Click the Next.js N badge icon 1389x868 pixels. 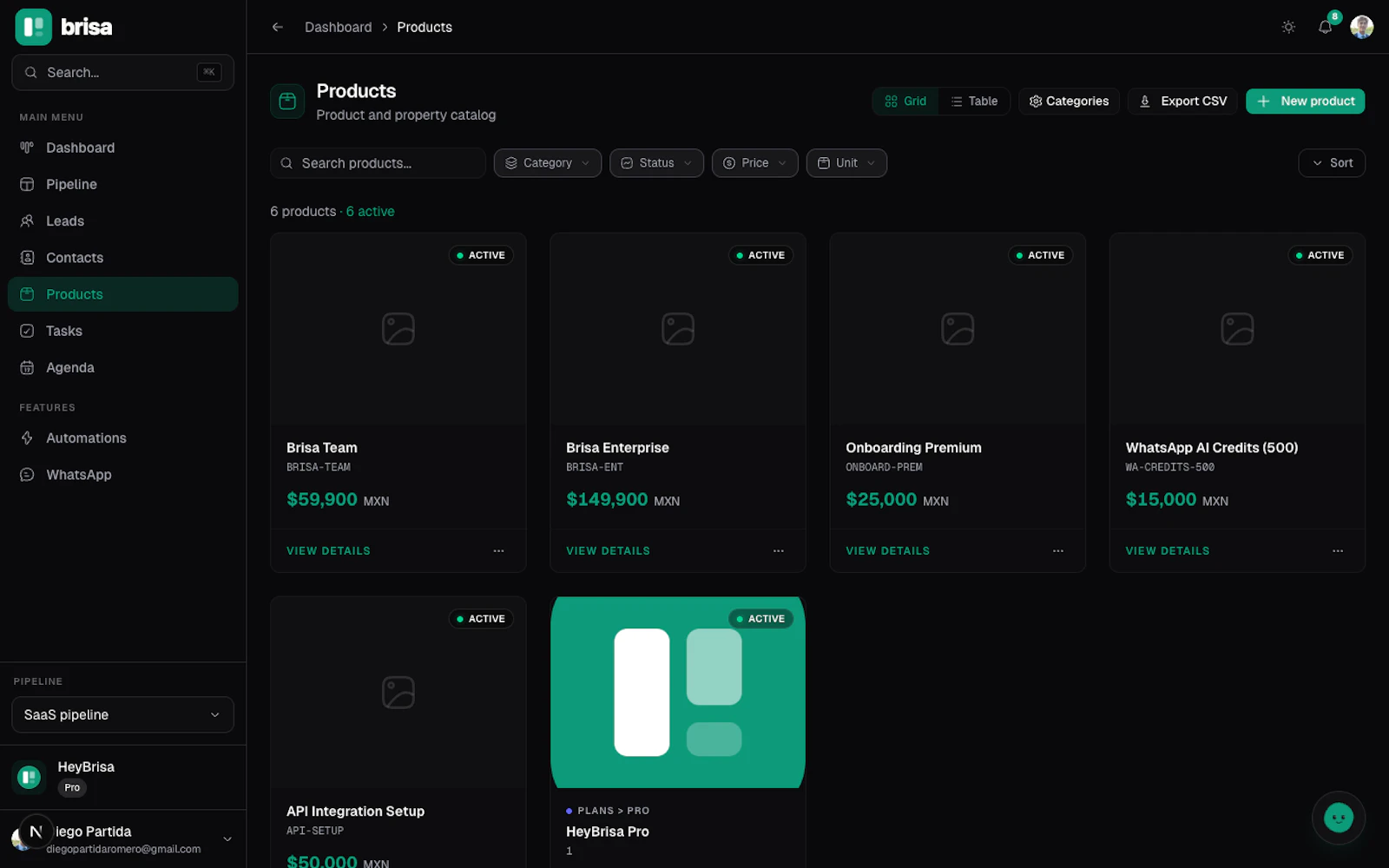click(36, 832)
